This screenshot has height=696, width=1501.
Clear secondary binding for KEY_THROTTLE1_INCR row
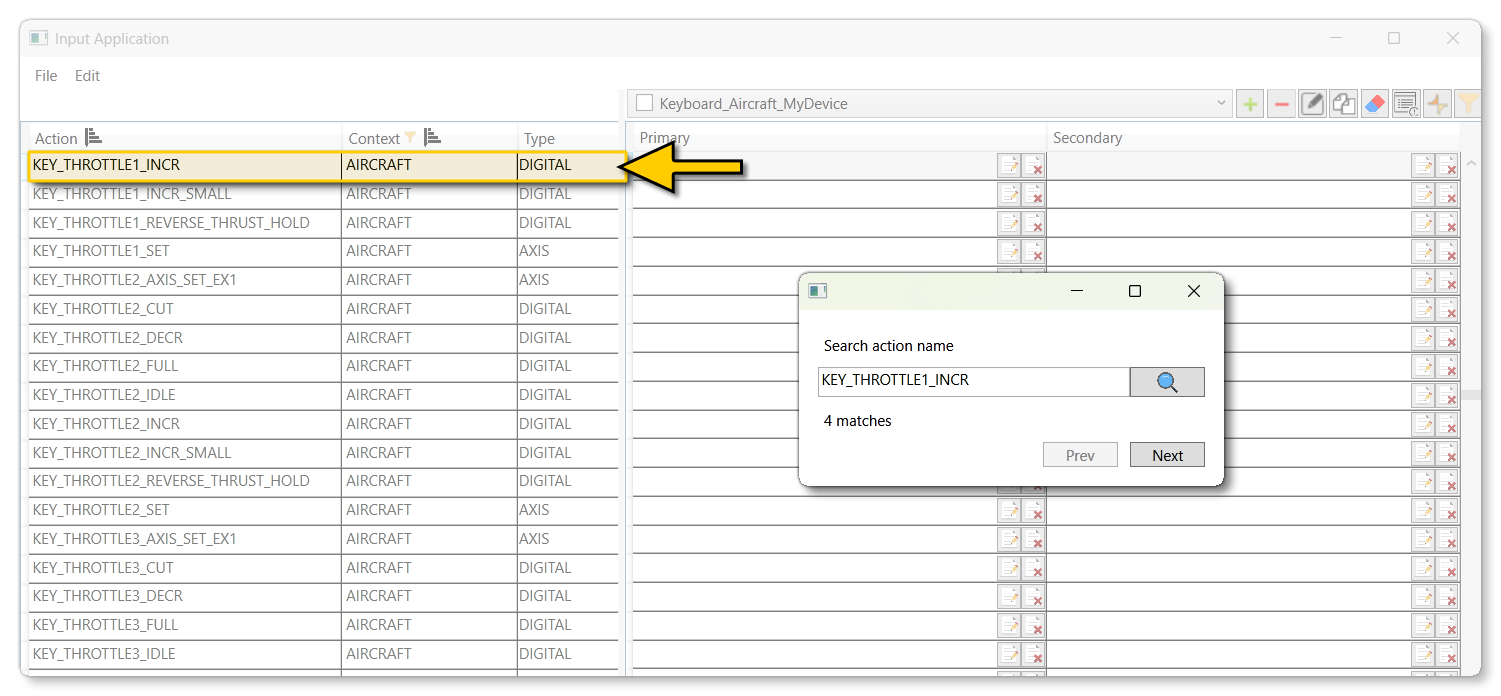(1447, 166)
